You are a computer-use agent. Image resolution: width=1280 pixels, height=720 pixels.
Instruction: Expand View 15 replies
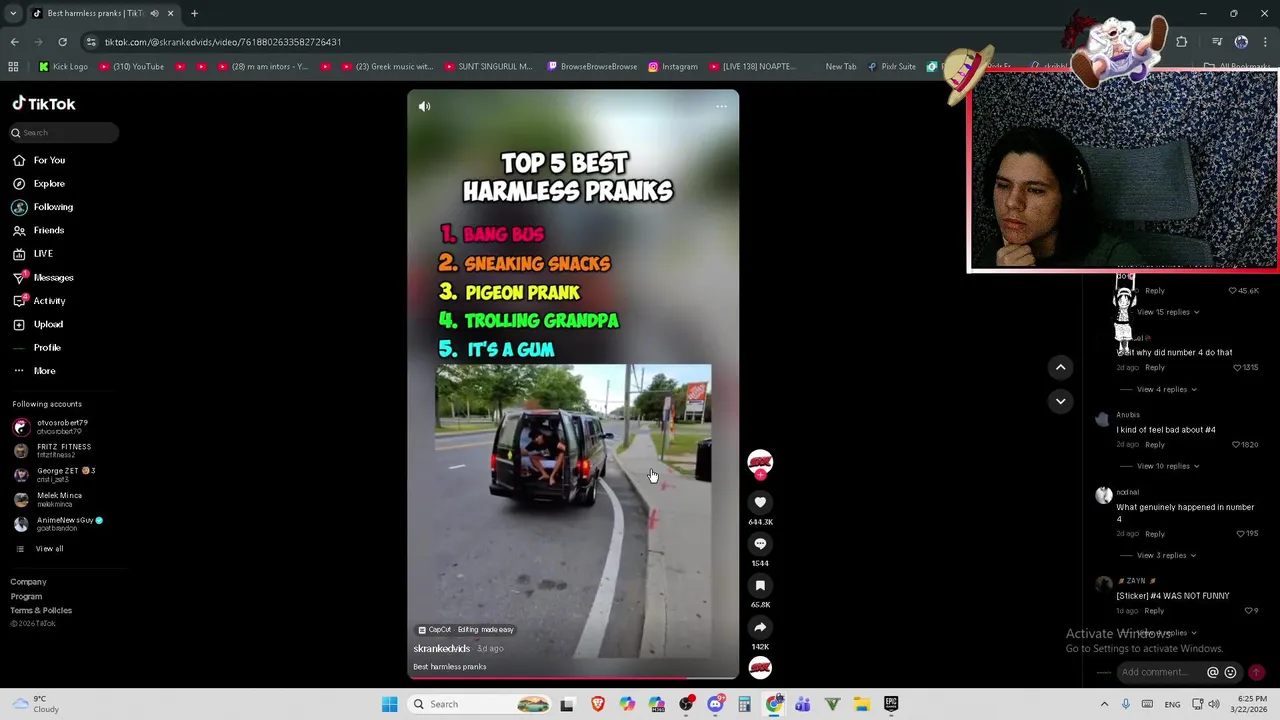(1167, 312)
